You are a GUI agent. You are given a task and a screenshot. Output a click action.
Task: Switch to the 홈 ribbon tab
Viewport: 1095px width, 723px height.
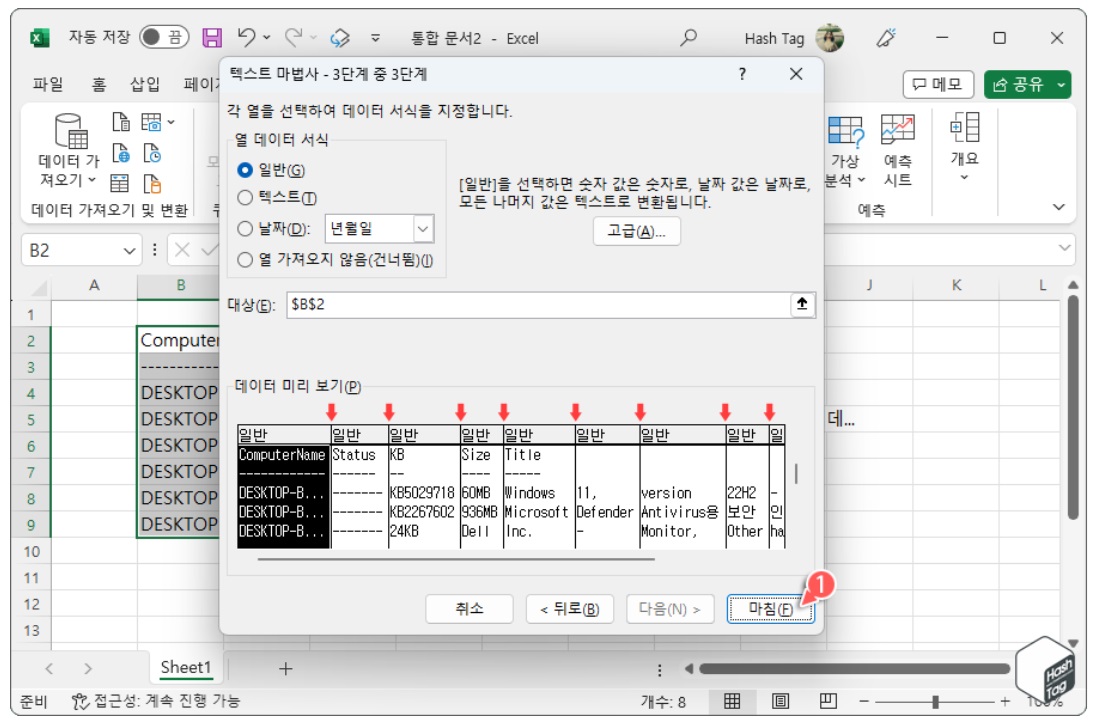point(98,85)
